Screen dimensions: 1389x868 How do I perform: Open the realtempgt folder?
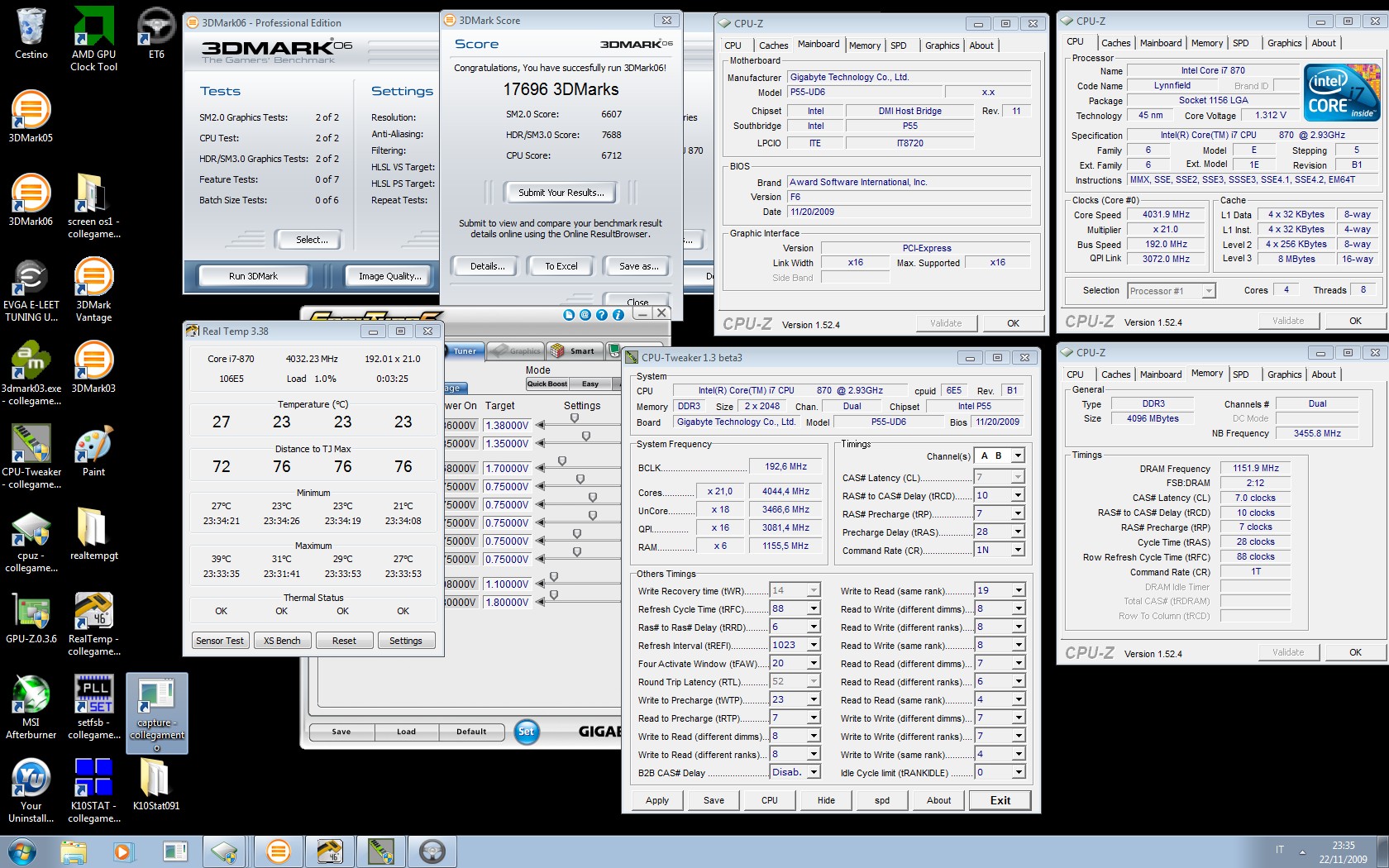tap(93, 534)
